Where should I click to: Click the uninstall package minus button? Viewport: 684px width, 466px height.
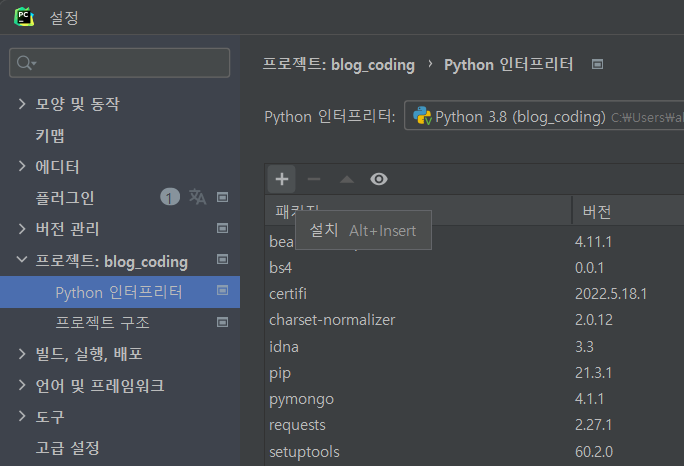tap(314, 179)
